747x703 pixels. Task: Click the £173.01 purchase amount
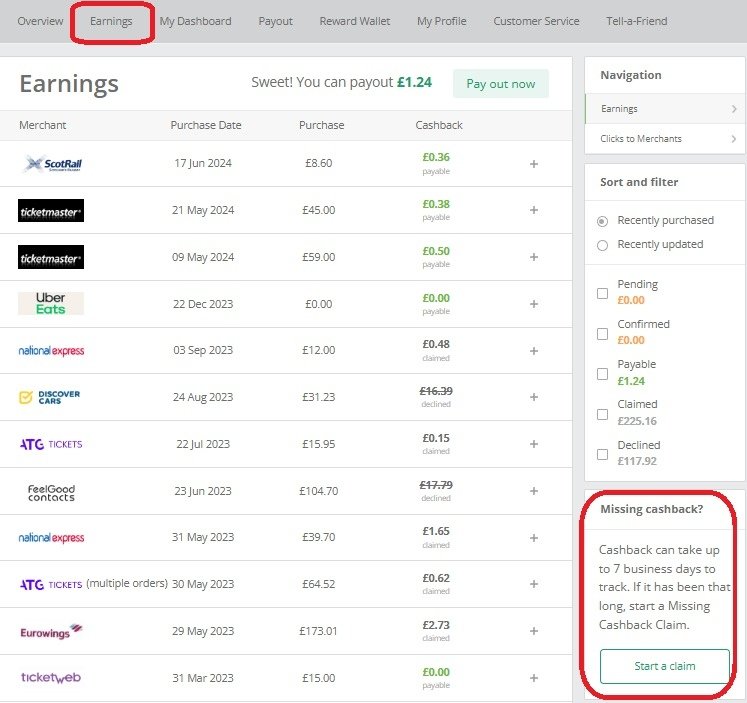(318, 631)
